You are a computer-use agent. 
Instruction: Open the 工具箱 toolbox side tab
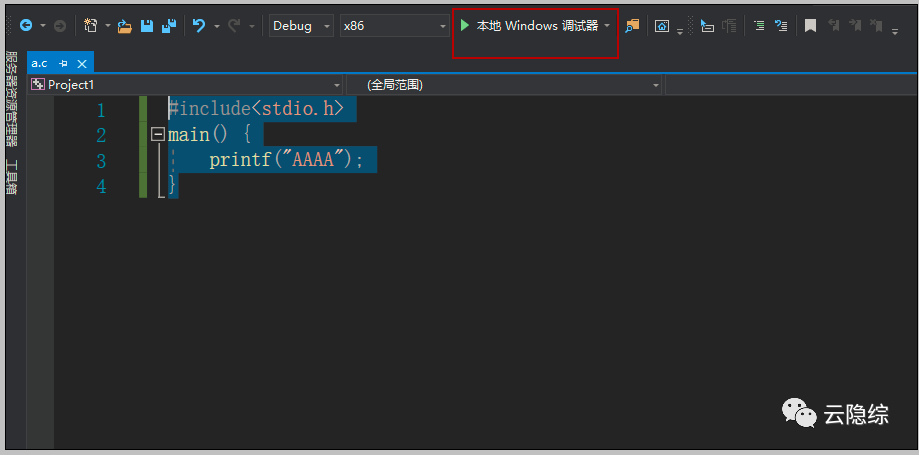click(x=12, y=176)
